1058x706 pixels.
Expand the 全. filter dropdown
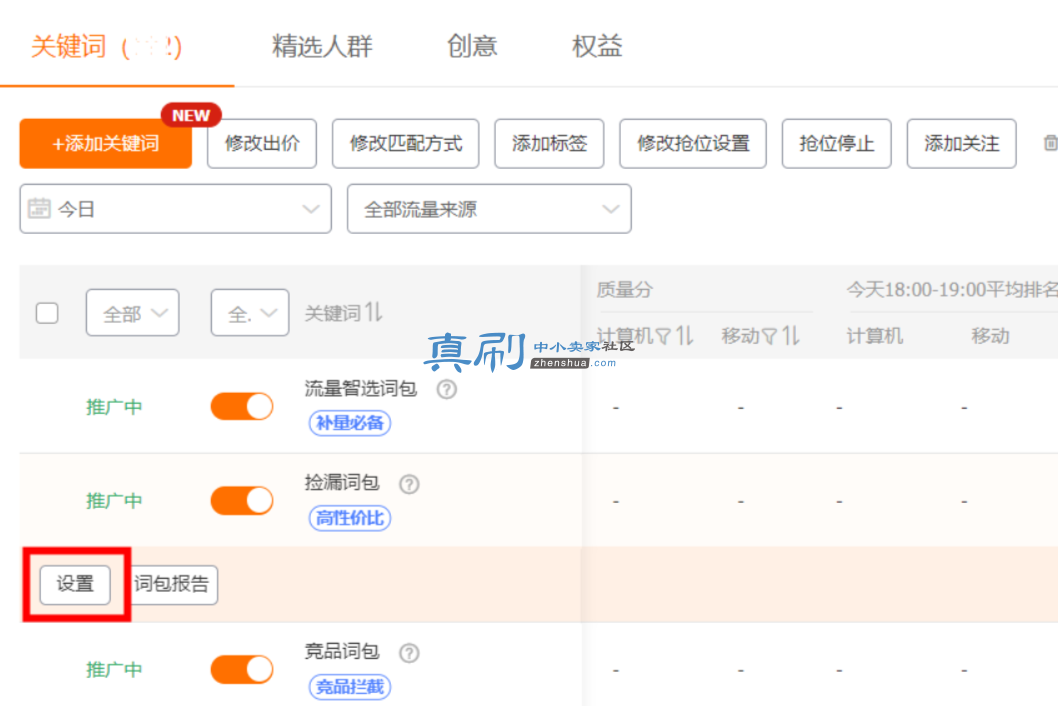point(250,313)
